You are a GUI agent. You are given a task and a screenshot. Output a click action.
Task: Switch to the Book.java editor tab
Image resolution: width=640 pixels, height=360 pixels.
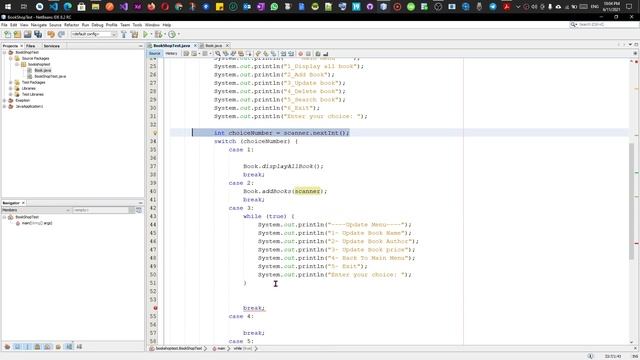pos(213,46)
